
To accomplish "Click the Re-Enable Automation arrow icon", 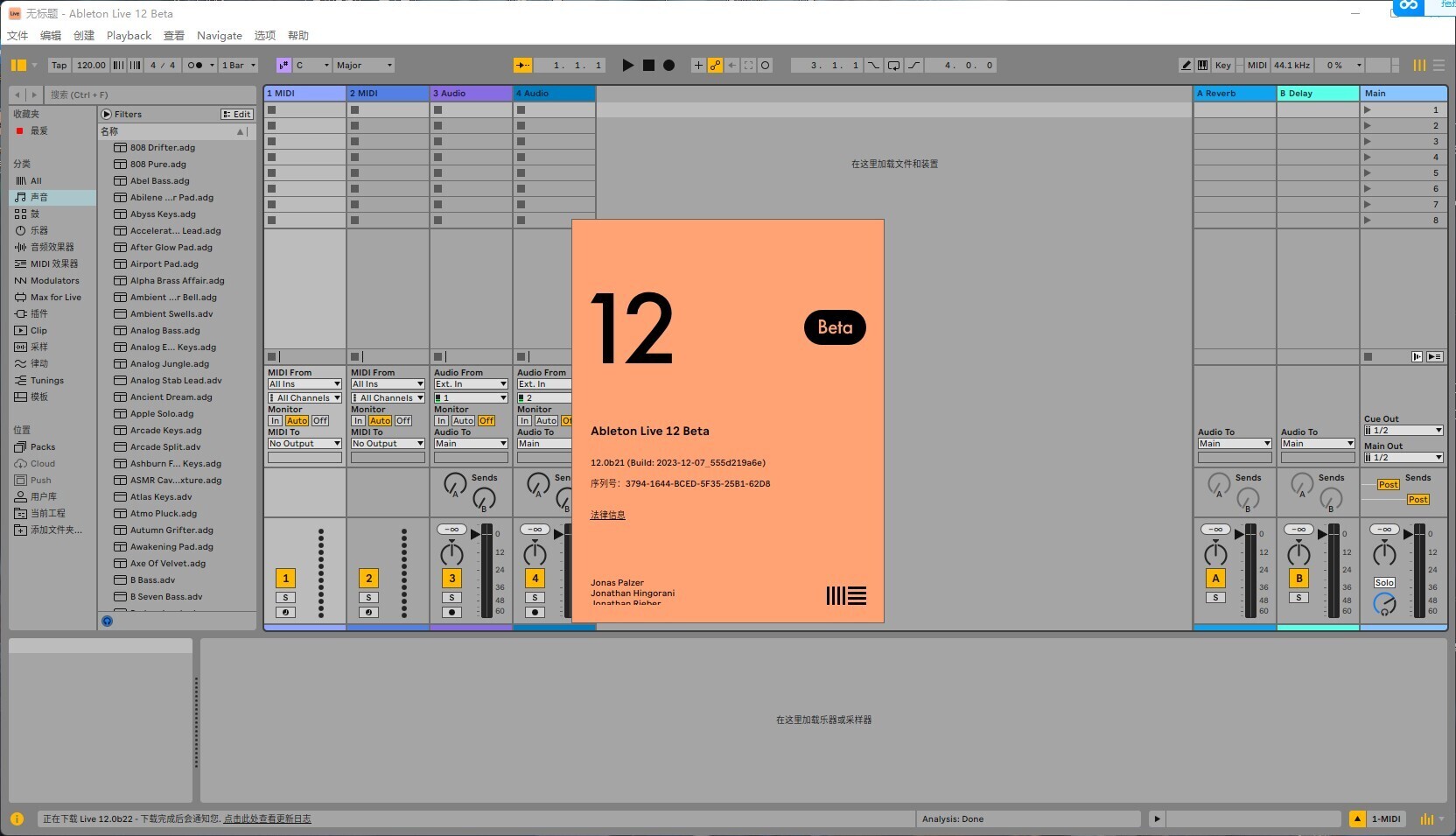I will (x=731, y=65).
